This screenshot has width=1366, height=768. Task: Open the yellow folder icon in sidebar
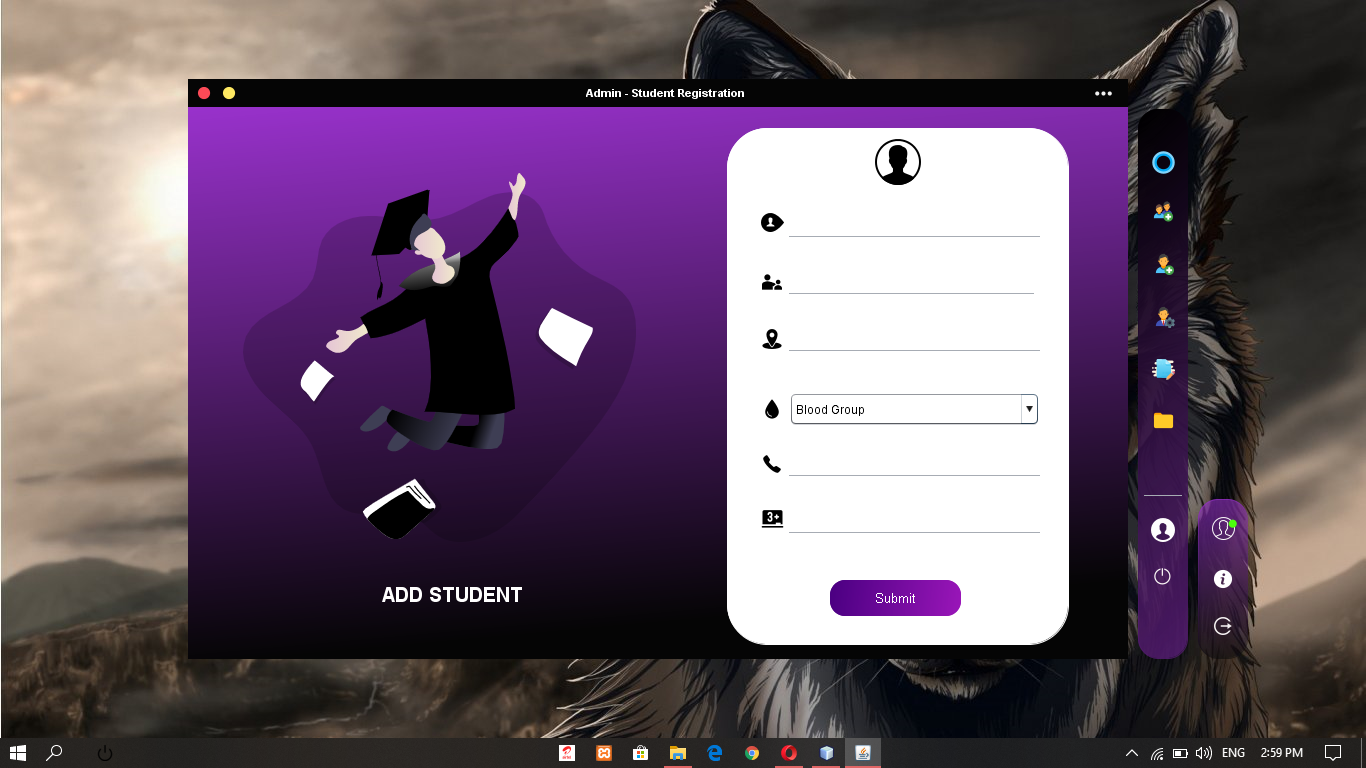1162,421
